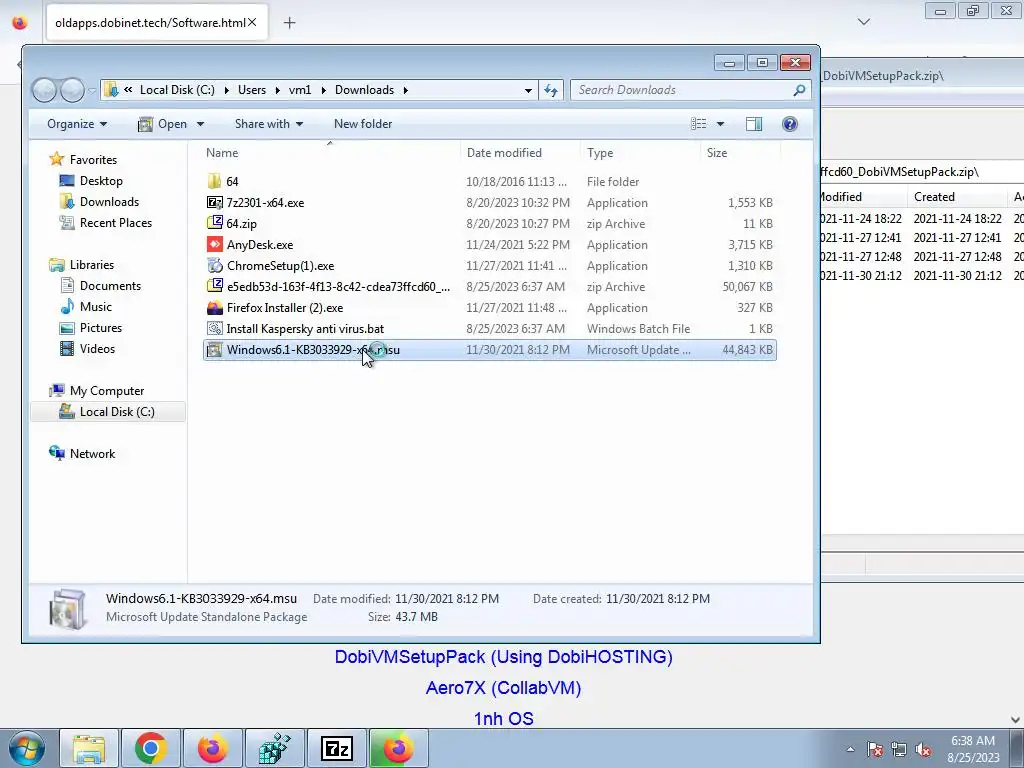Open Recent Places in the navigation pane
The image size is (1024, 768).
tap(116, 223)
